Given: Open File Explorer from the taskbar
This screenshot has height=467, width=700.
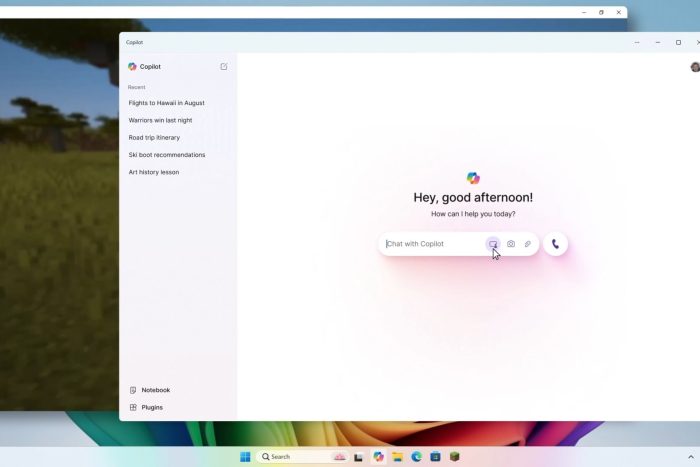Looking at the screenshot, I should [x=397, y=457].
